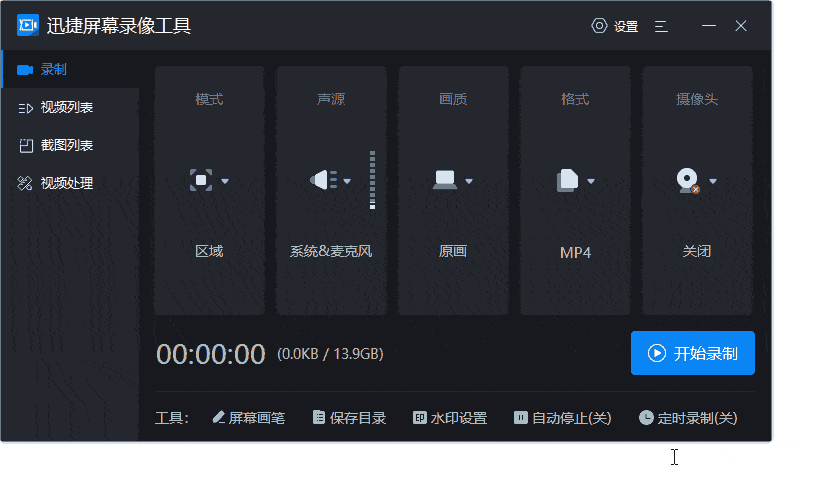Image resolution: width=822 pixels, height=493 pixels.
Task: Open the 视频处理 video processing tab
Action: (66, 183)
